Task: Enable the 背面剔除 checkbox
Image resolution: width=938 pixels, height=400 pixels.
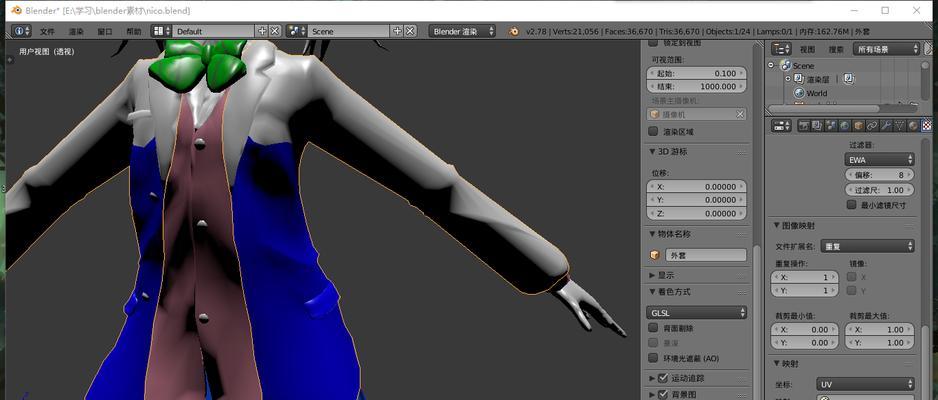Action: 653,328
